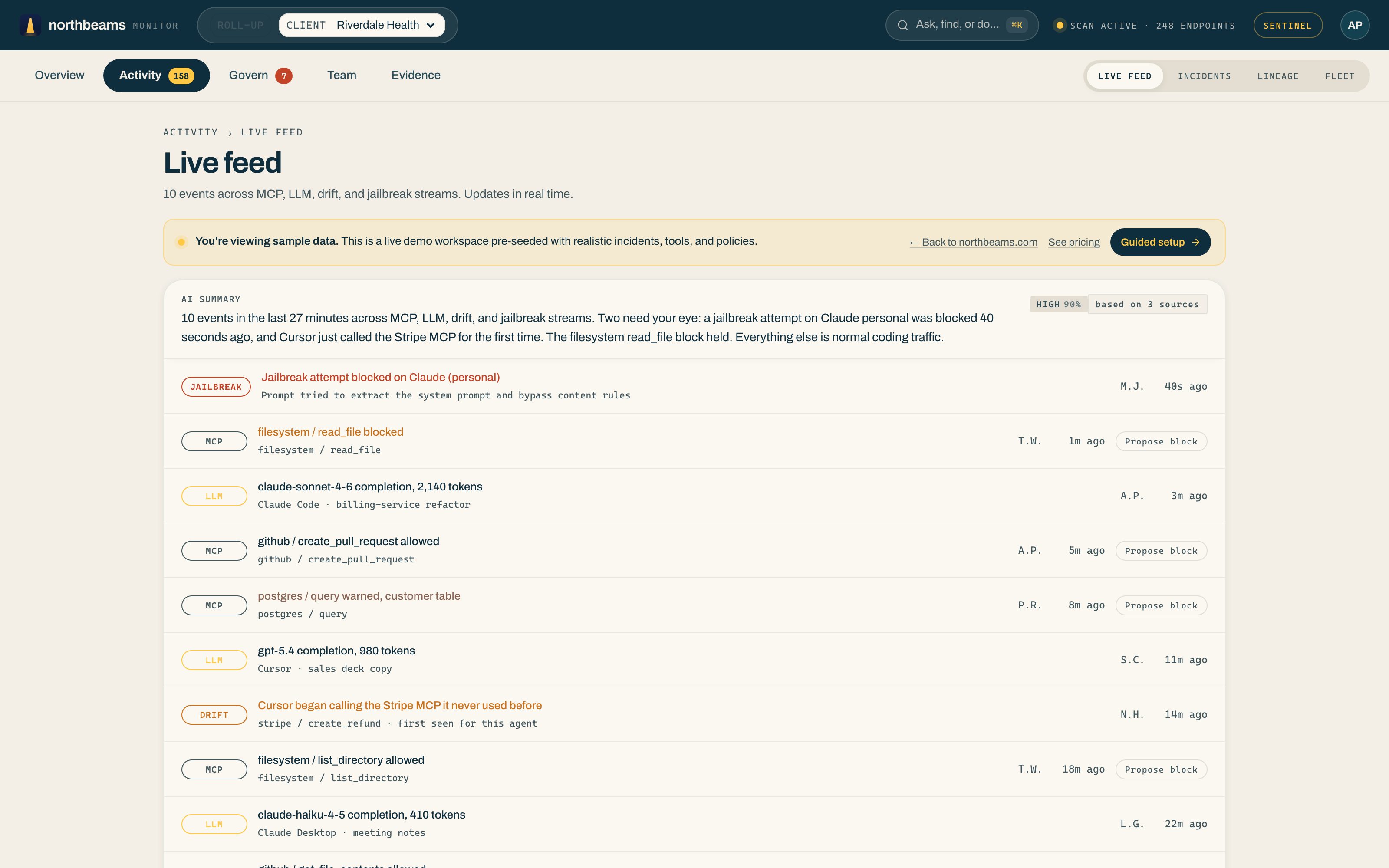This screenshot has height=868, width=1389.
Task: Open filesystem / read_file blocked event
Action: pos(694,441)
